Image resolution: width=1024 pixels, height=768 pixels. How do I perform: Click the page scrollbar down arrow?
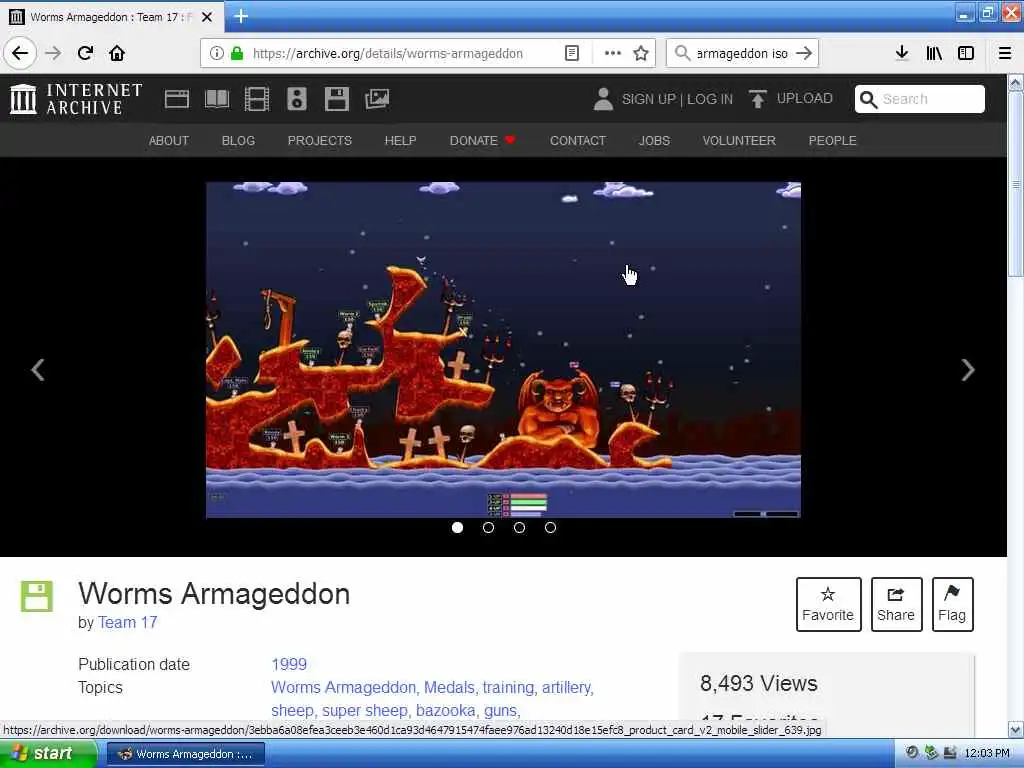tap(1016, 729)
